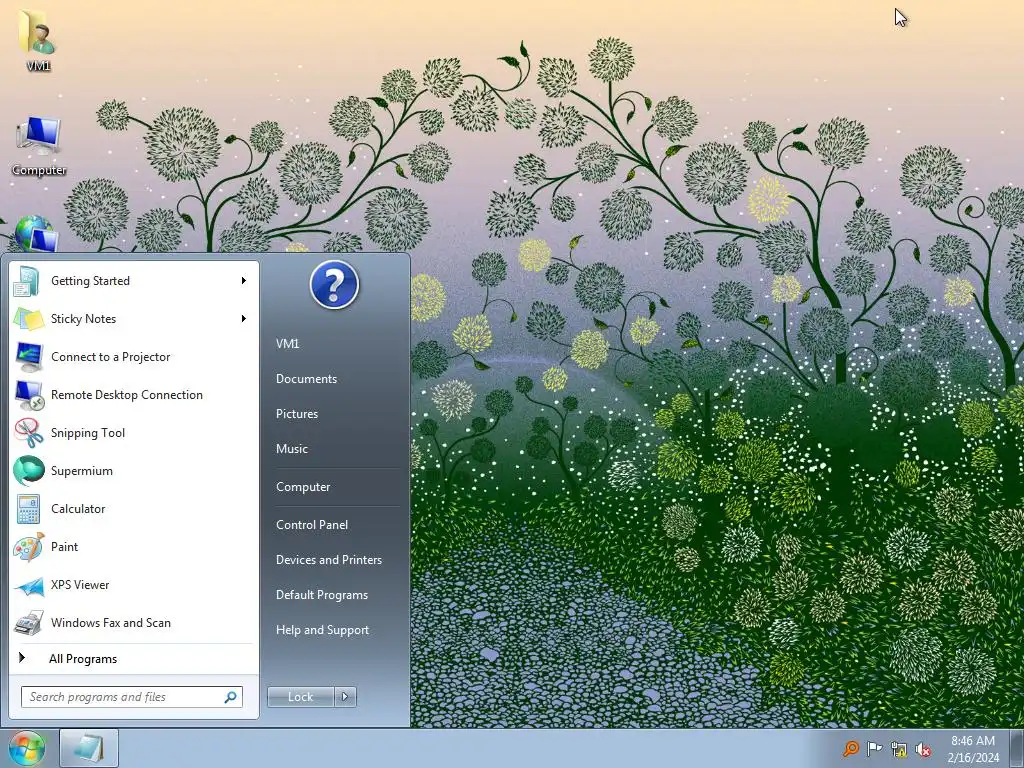The height and width of the screenshot is (768, 1024).
Task: Open the shutdown options arrow beside Lock
Action: [345, 697]
